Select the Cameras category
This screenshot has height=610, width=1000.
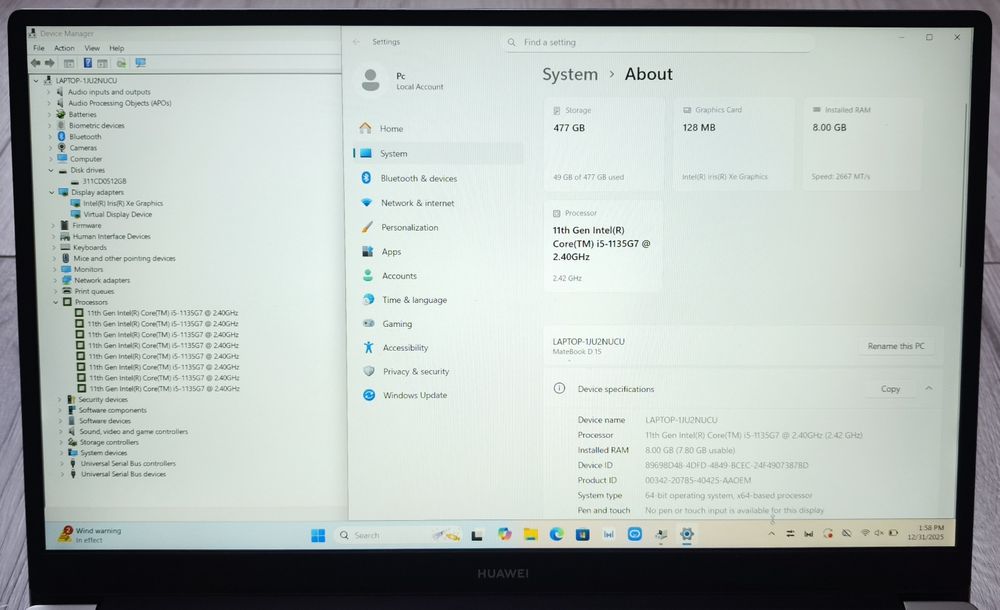click(x=83, y=148)
